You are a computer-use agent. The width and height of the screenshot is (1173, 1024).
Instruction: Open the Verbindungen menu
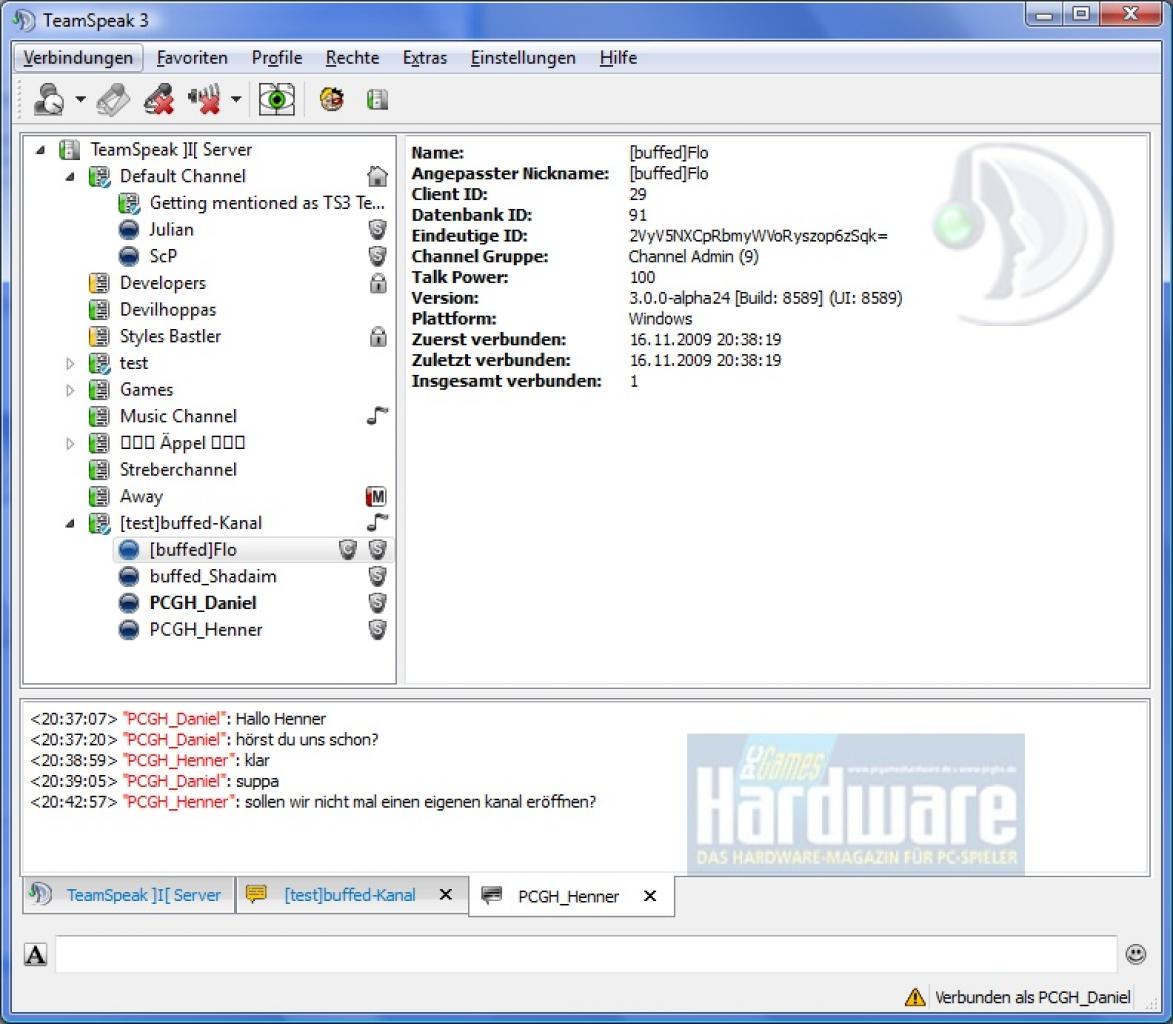pyautogui.click(x=78, y=58)
